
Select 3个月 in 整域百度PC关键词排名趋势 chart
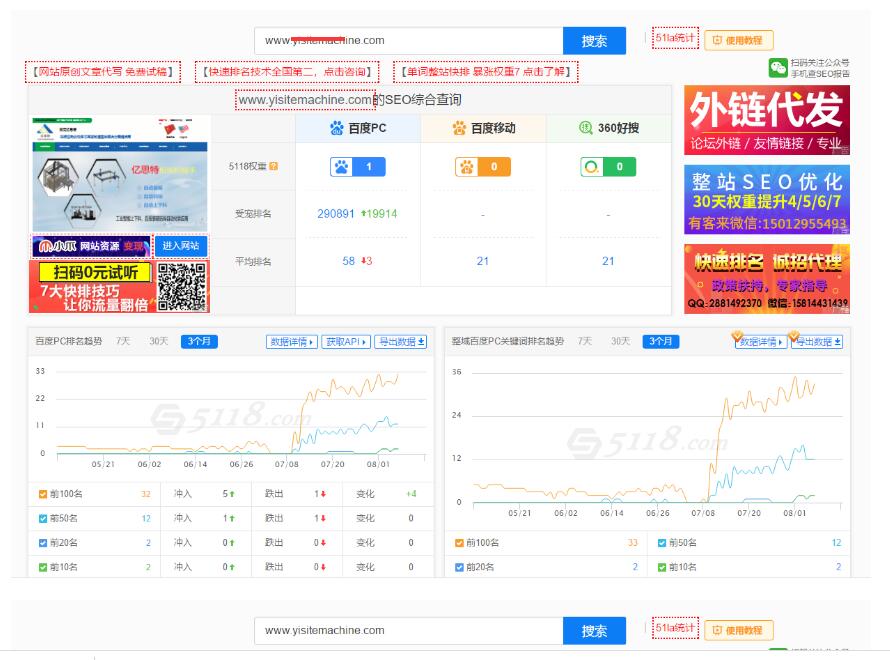pos(661,341)
